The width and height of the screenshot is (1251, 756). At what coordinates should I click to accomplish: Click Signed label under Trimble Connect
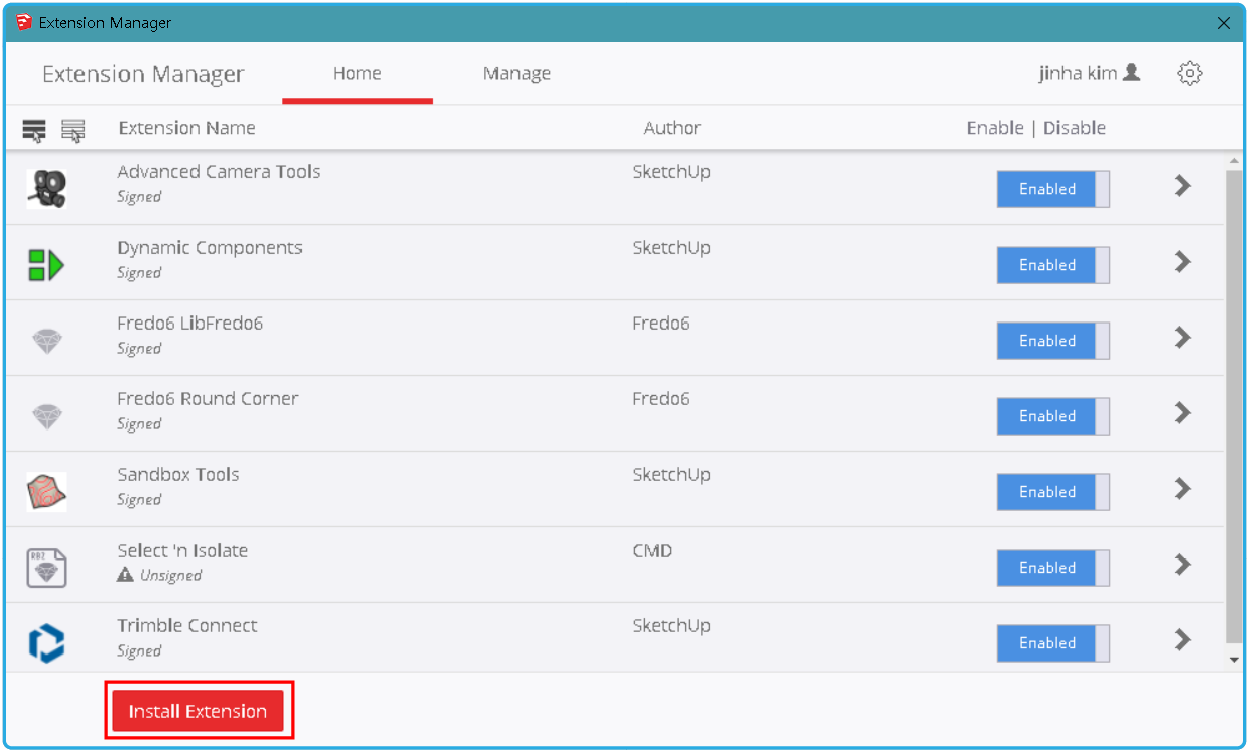tap(139, 651)
